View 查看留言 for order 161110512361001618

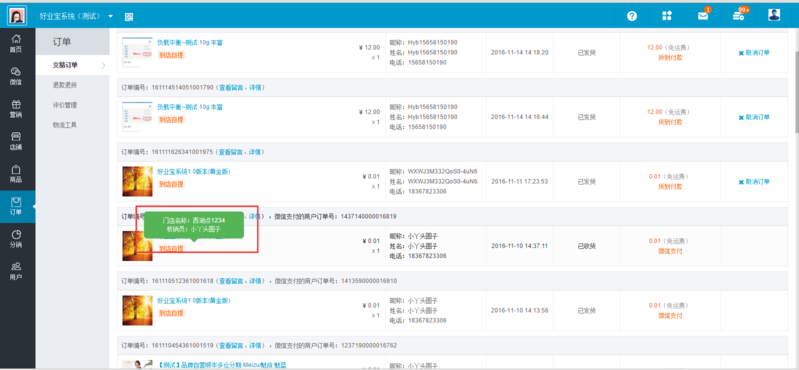tap(231, 281)
